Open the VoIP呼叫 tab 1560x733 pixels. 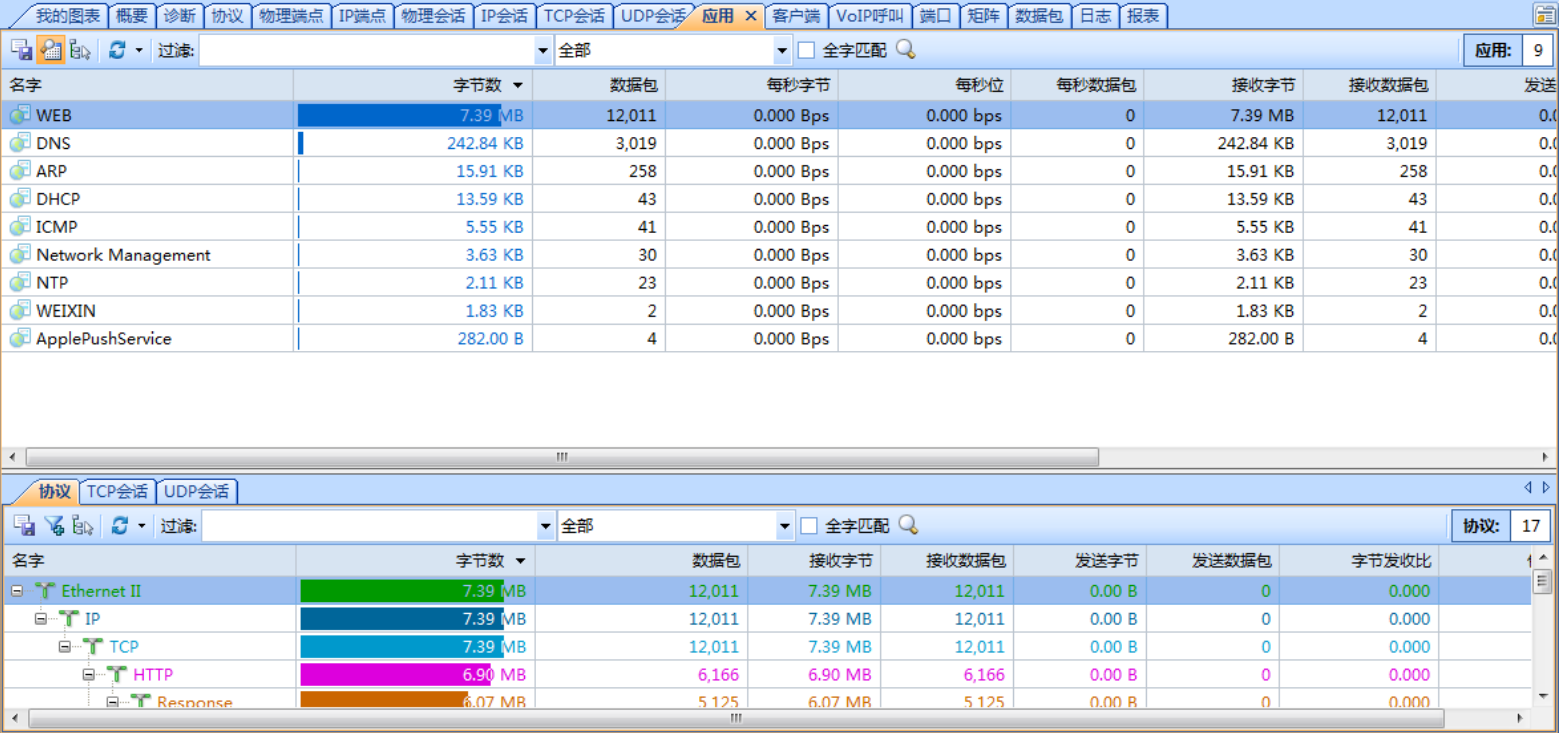pos(869,16)
